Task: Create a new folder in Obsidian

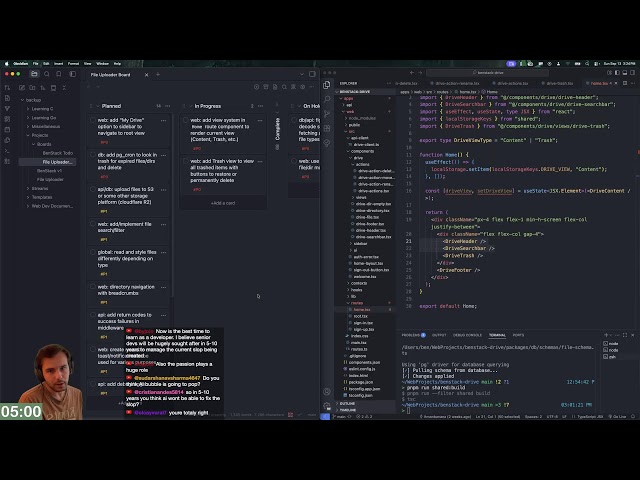Action: pyautogui.click(x=32, y=88)
